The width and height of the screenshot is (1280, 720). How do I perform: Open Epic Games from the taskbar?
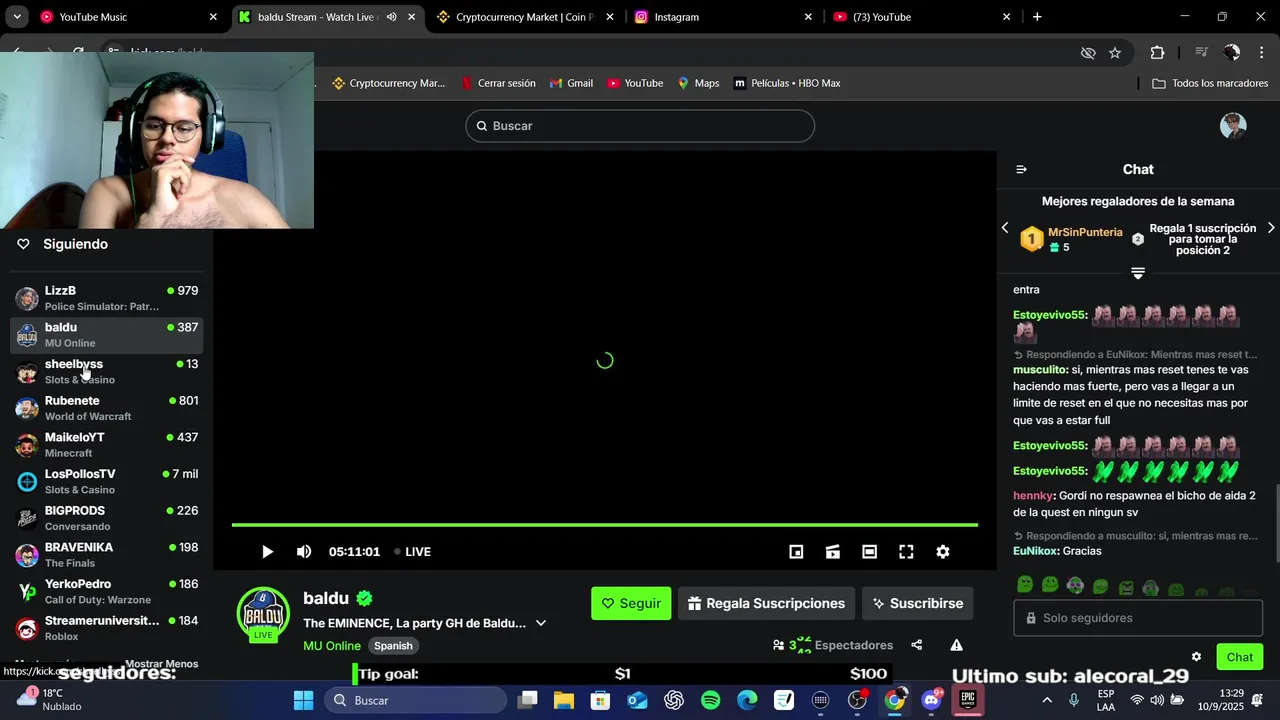coord(968,700)
